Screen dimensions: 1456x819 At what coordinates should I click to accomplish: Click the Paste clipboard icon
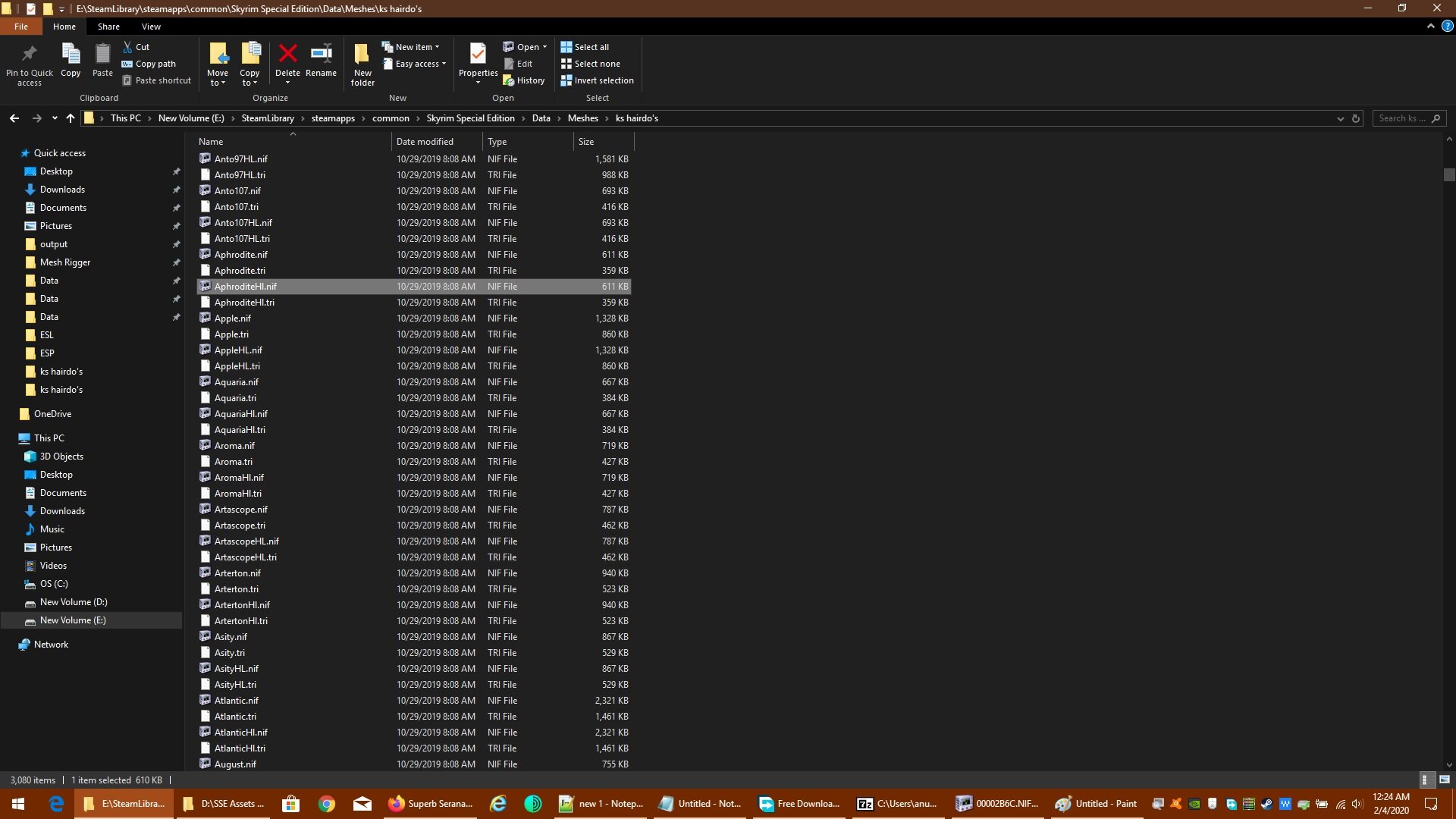coord(102,54)
